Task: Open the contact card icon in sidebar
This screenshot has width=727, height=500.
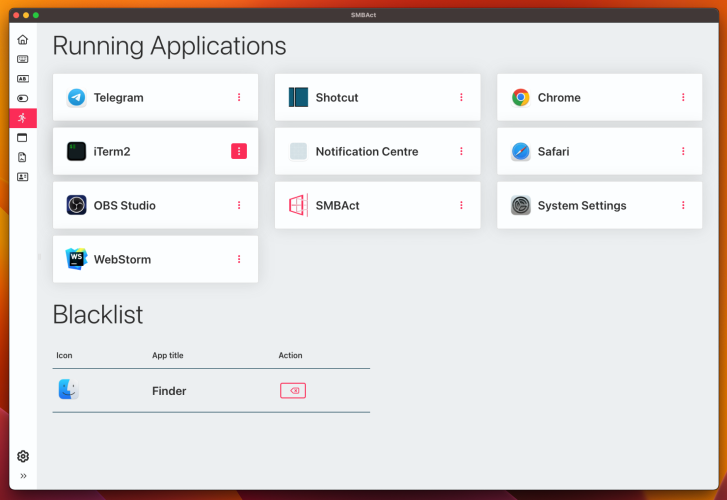Action: [x=23, y=177]
